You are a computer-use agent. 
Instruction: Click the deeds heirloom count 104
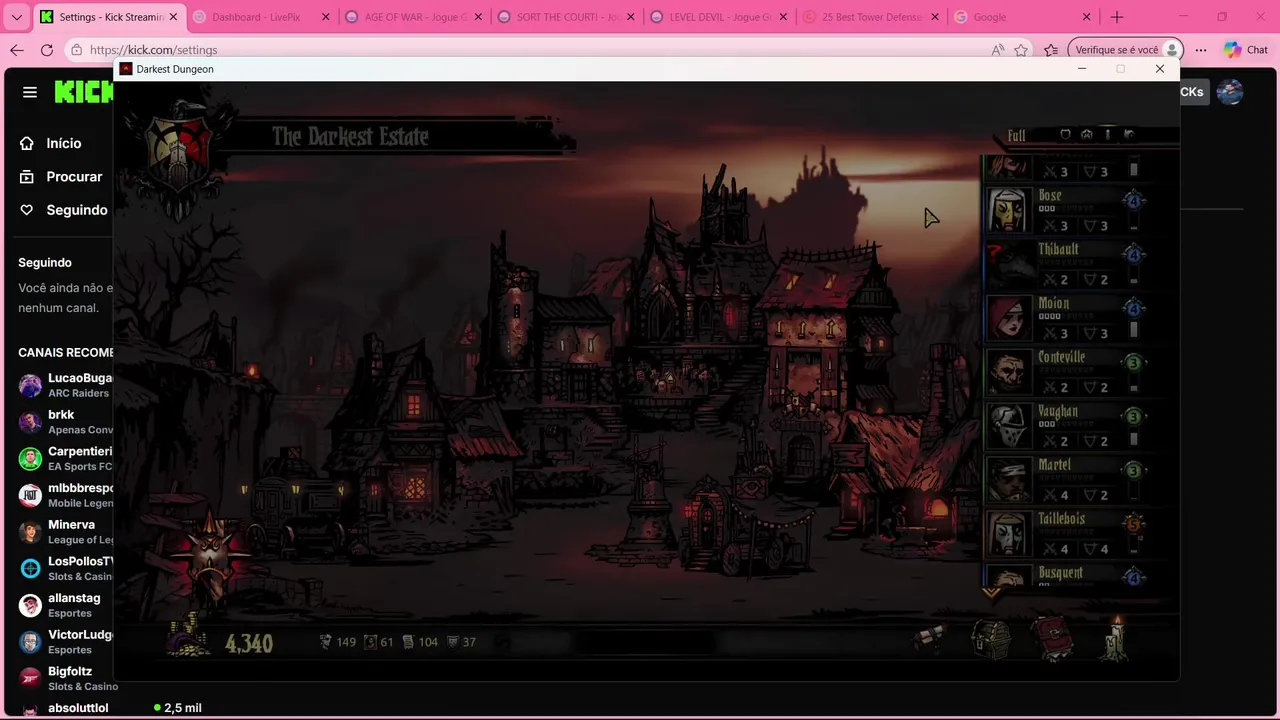tap(420, 642)
